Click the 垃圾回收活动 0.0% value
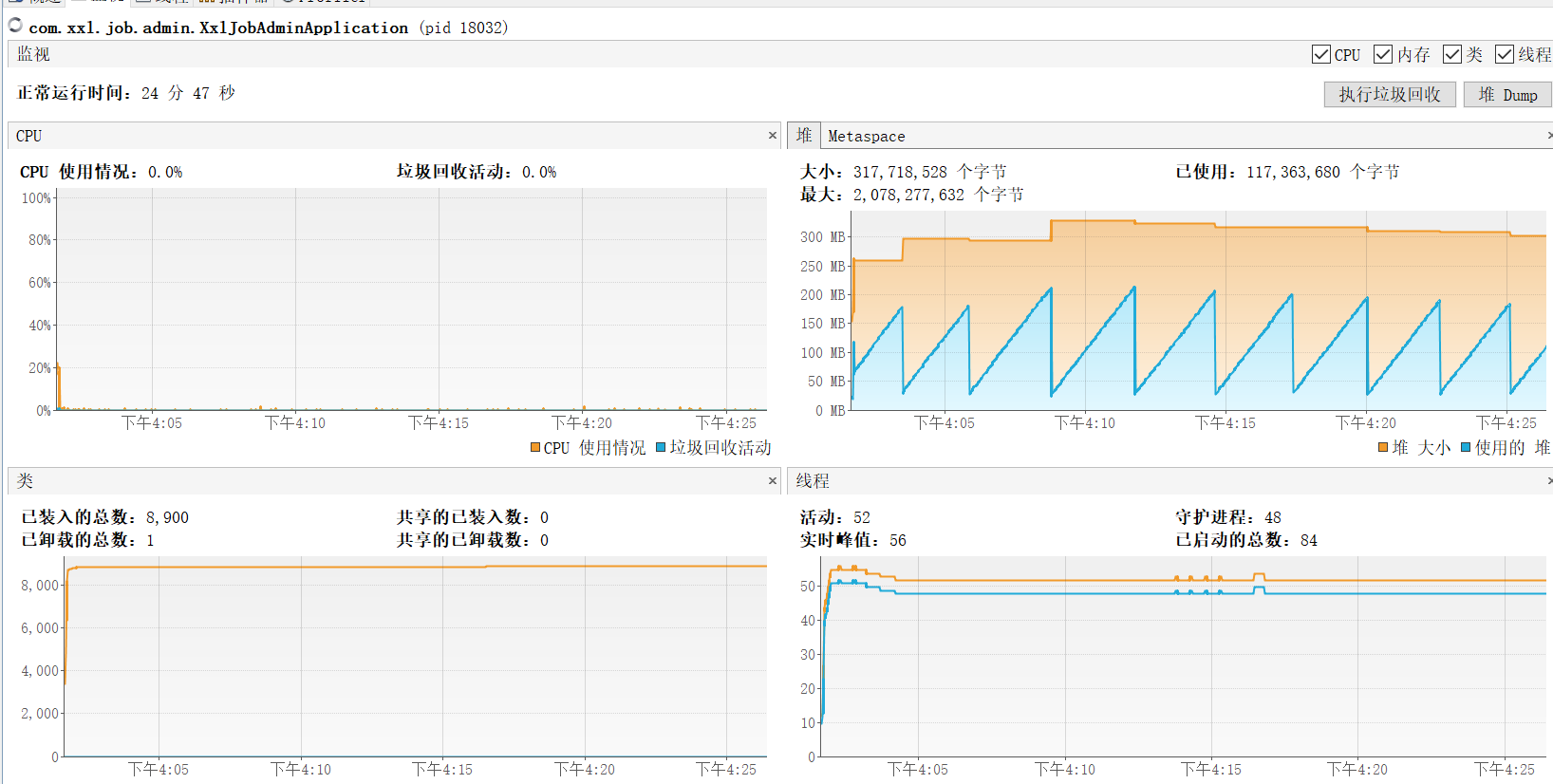1553x784 pixels. point(539,172)
